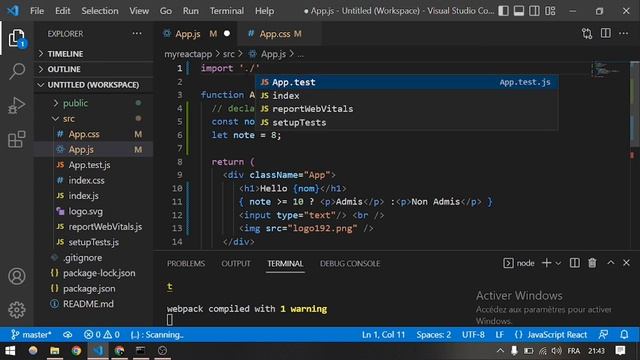Expand the public folder
Image resolution: width=640 pixels, height=360 pixels.
[94, 103]
